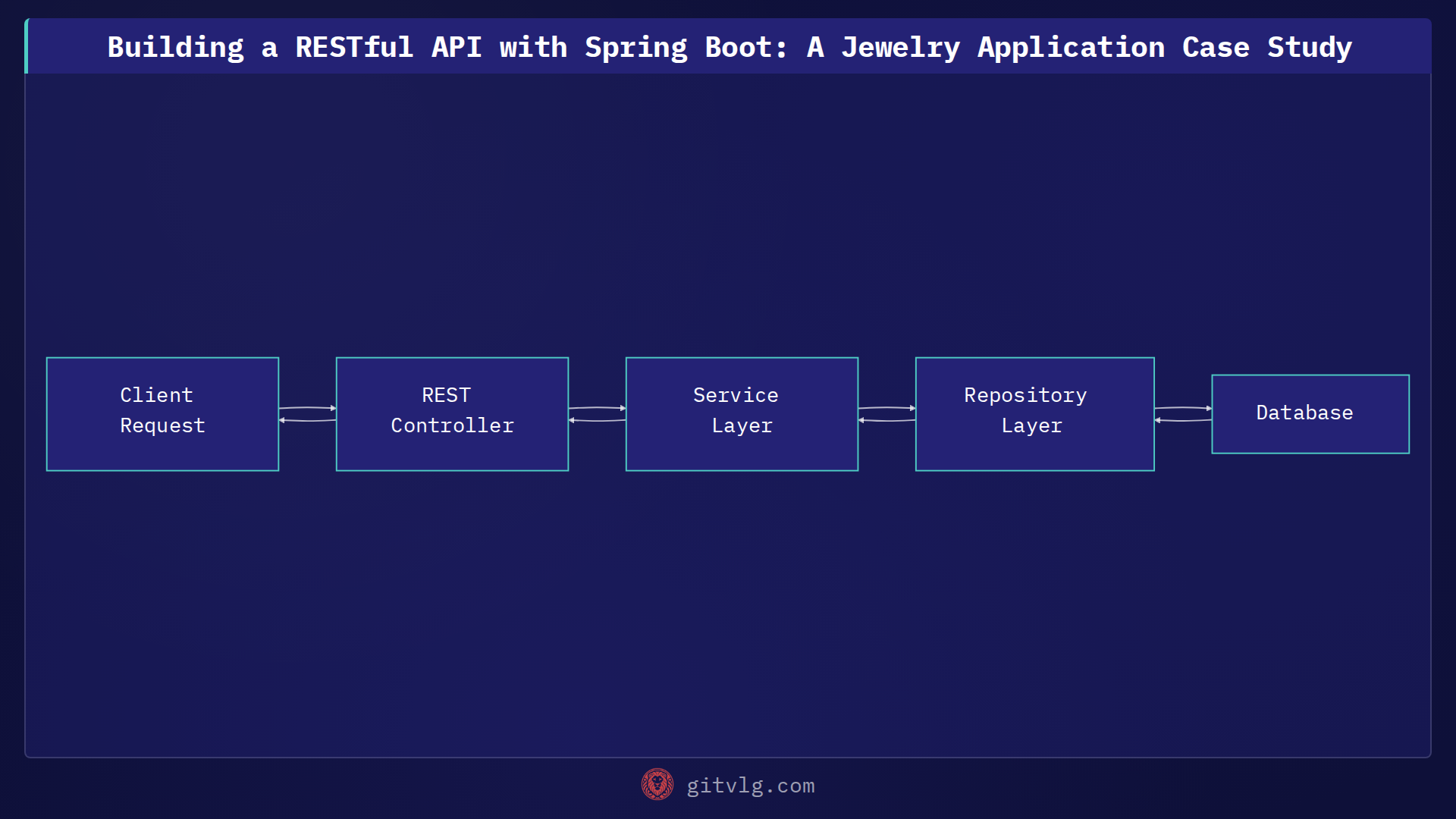Click the Database box
1456x819 pixels.
pos(1310,414)
